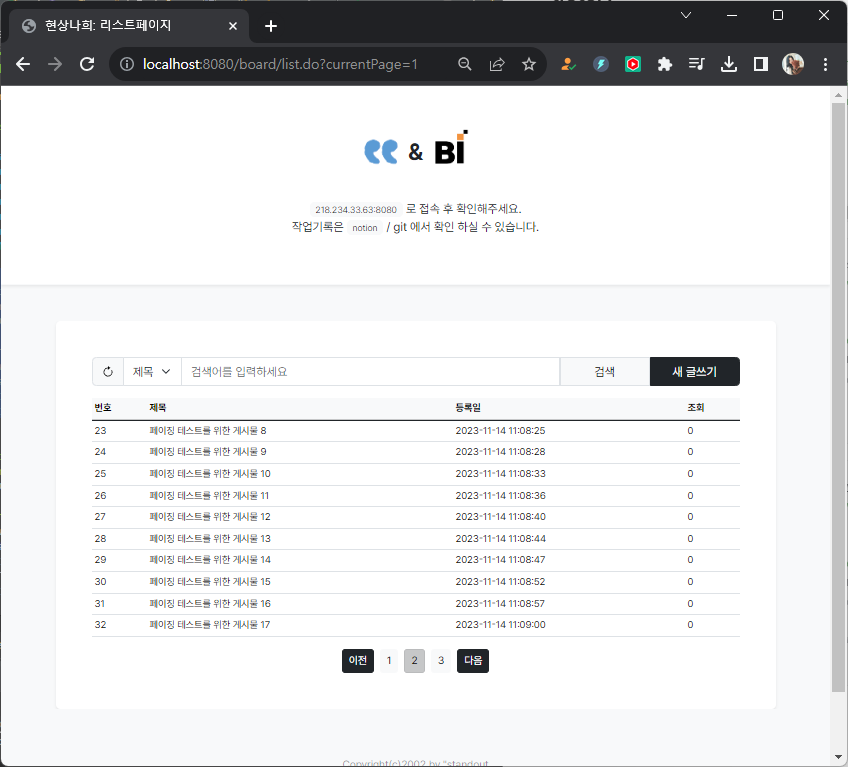Jump to page 3 in pagination
This screenshot has height=767, width=848.
441,661
